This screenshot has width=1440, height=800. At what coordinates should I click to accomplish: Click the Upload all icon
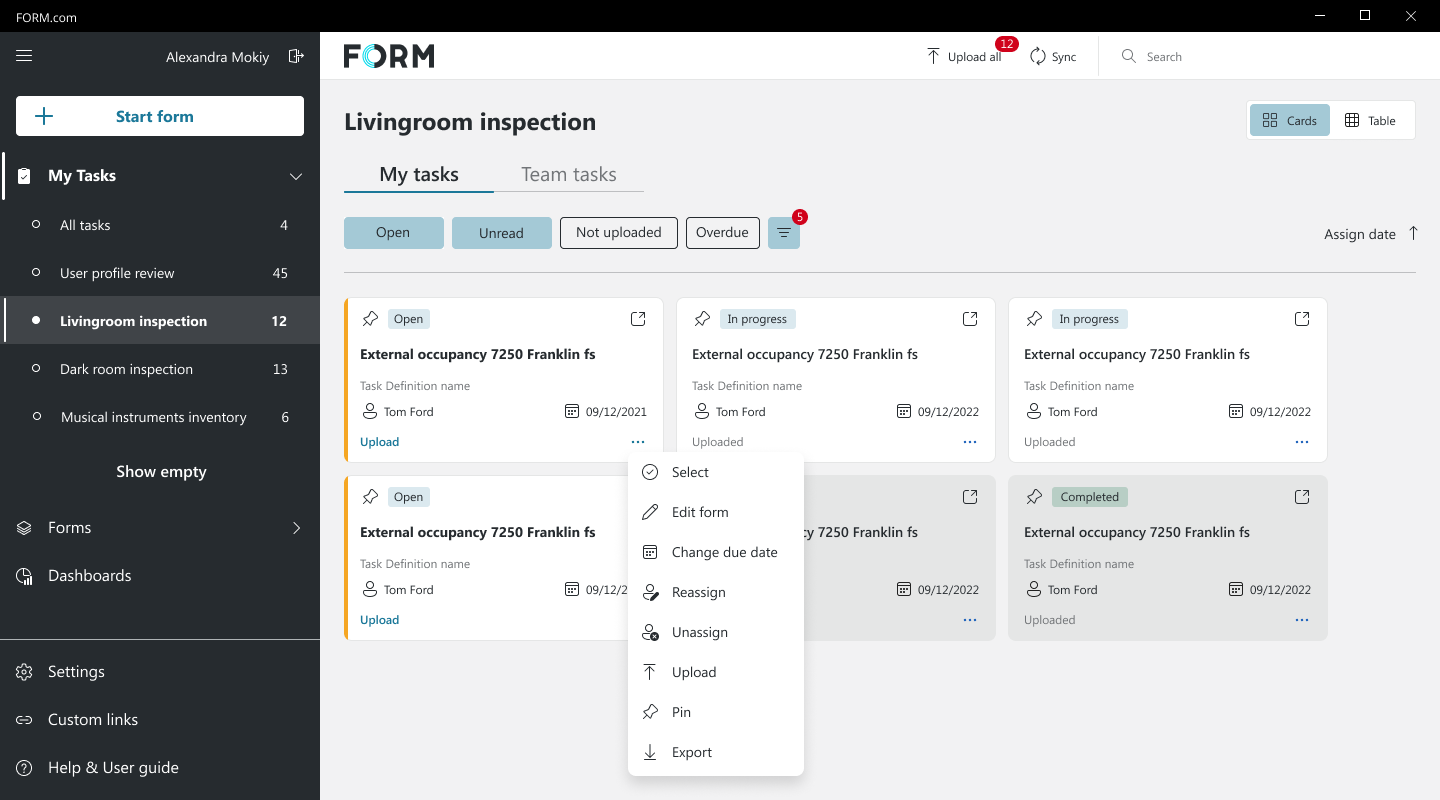click(x=933, y=57)
